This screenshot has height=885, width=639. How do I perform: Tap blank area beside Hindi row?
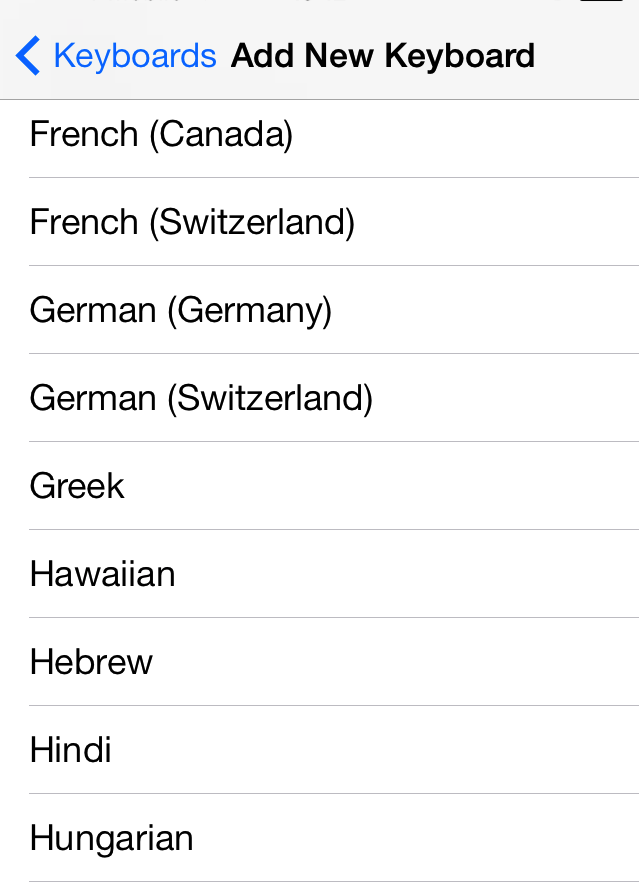(x=400, y=750)
